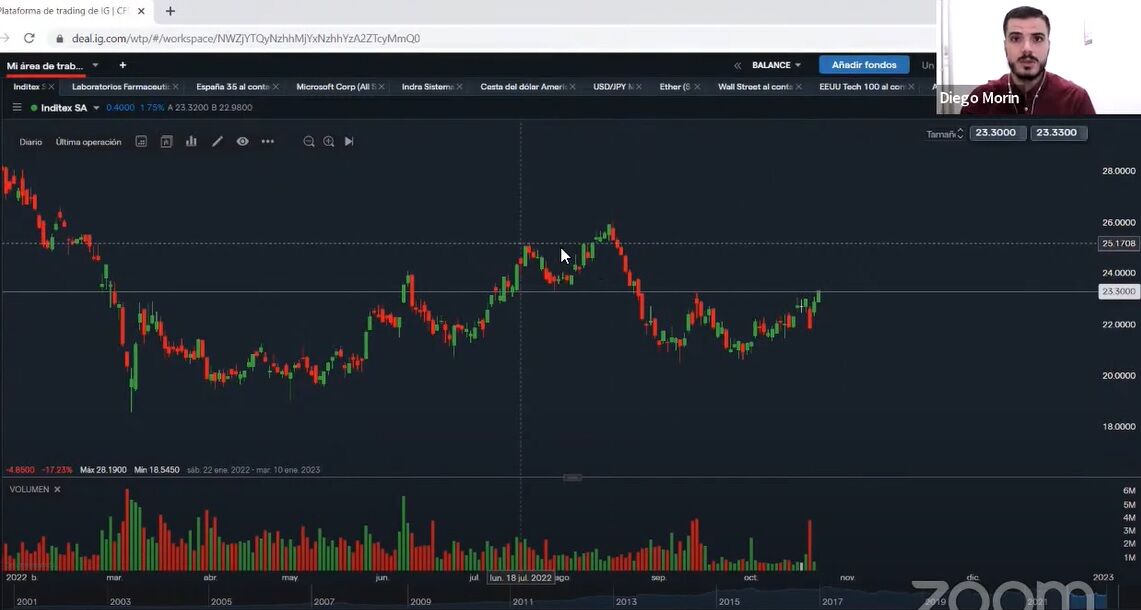Image resolution: width=1141 pixels, height=610 pixels.
Task: Collapse the panel using double chevron icon
Action: 737,66
